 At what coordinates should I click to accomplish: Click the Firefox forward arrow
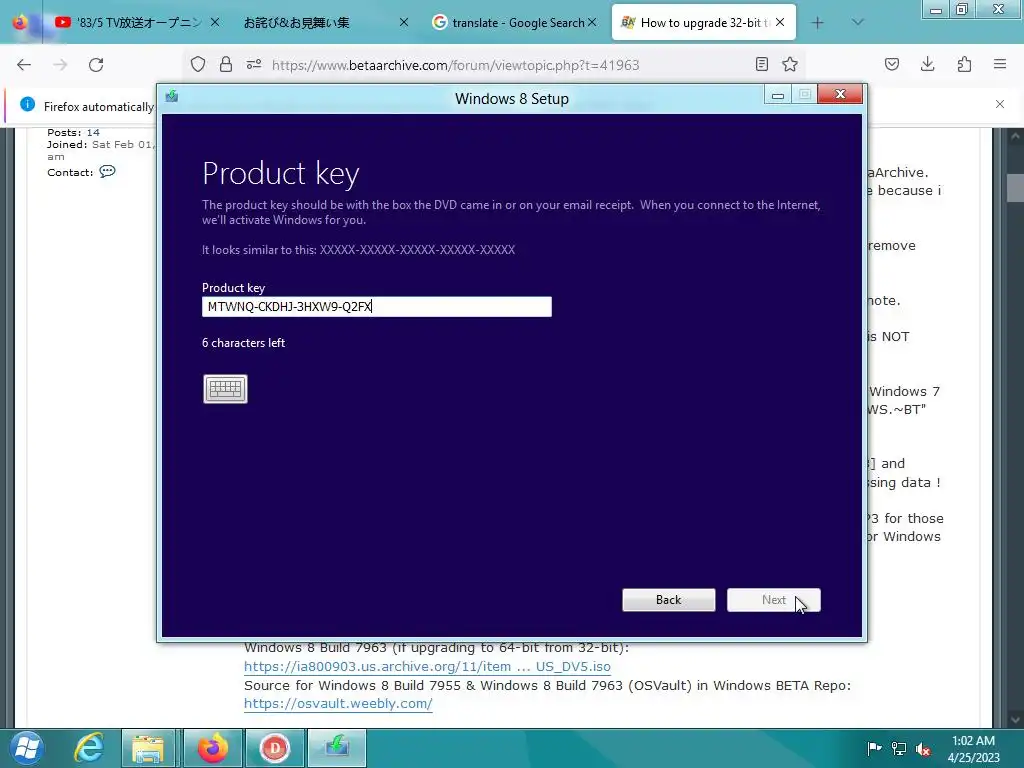60,65
